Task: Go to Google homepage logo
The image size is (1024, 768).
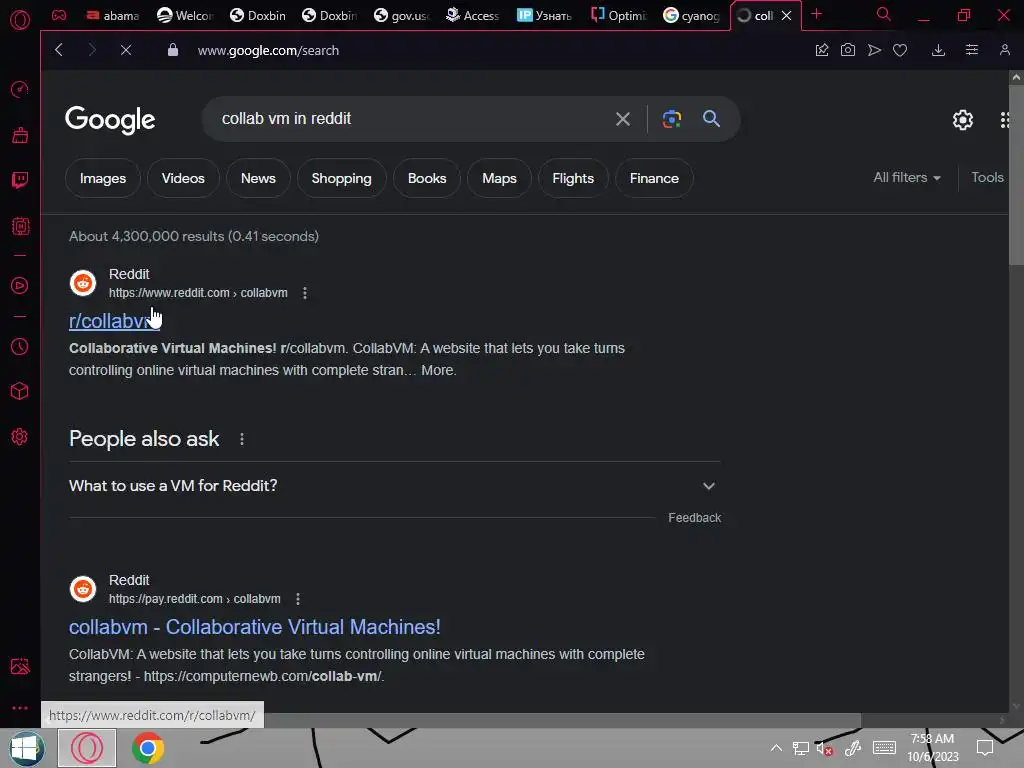Action: pos(110,120)
